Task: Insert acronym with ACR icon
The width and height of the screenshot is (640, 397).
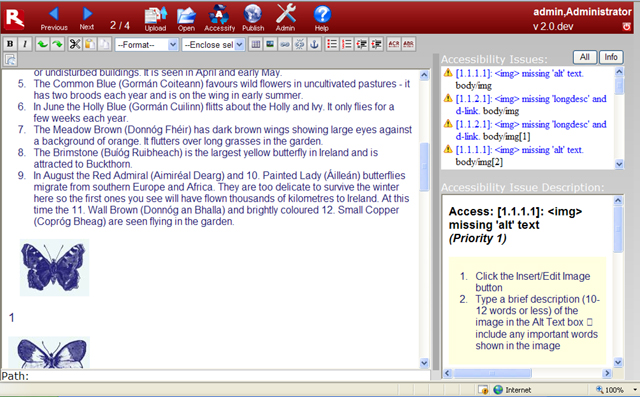Action: pos(393,44)
